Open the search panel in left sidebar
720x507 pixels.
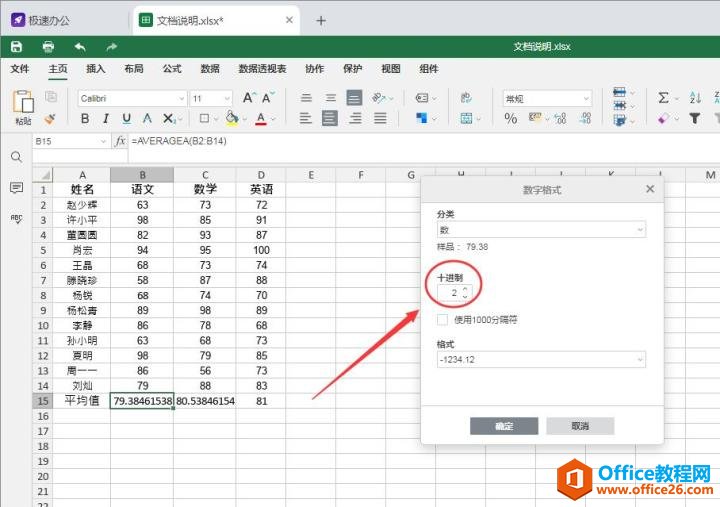16,157
